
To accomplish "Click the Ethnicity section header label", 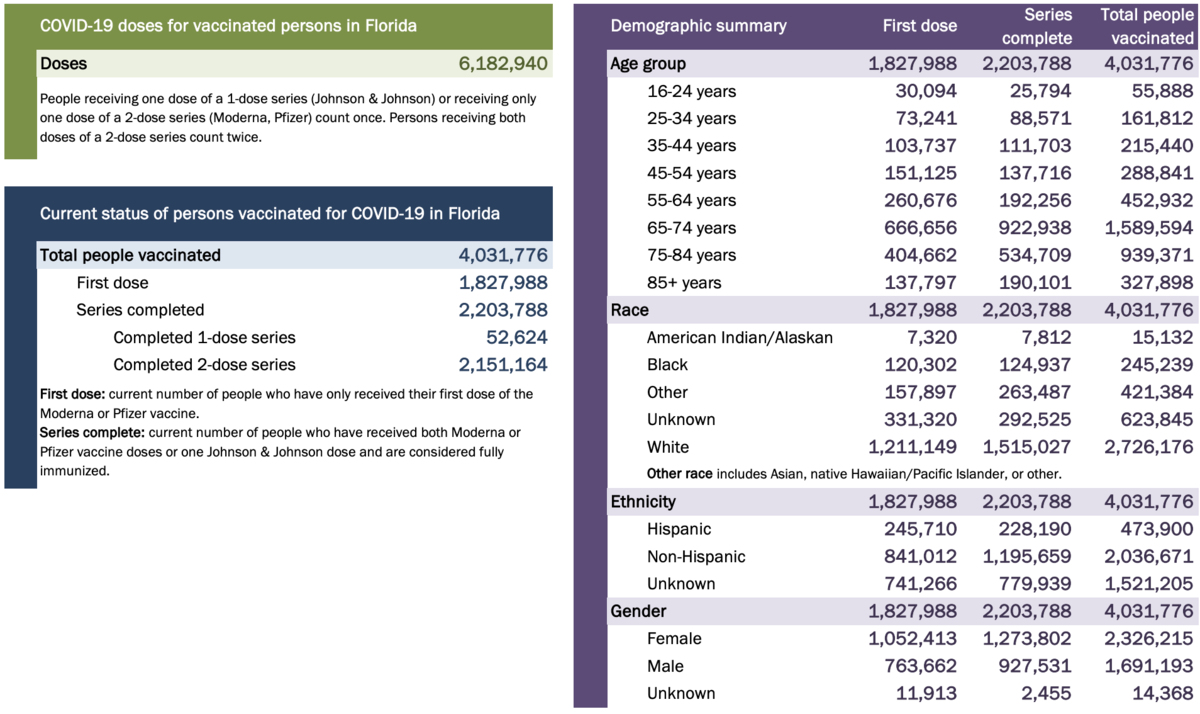I will coord(643,502).
